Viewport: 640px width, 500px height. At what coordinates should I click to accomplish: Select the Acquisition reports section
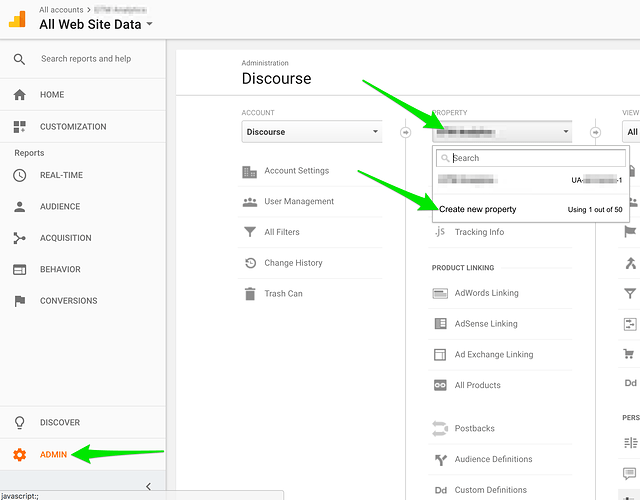(x=83, y=238)
